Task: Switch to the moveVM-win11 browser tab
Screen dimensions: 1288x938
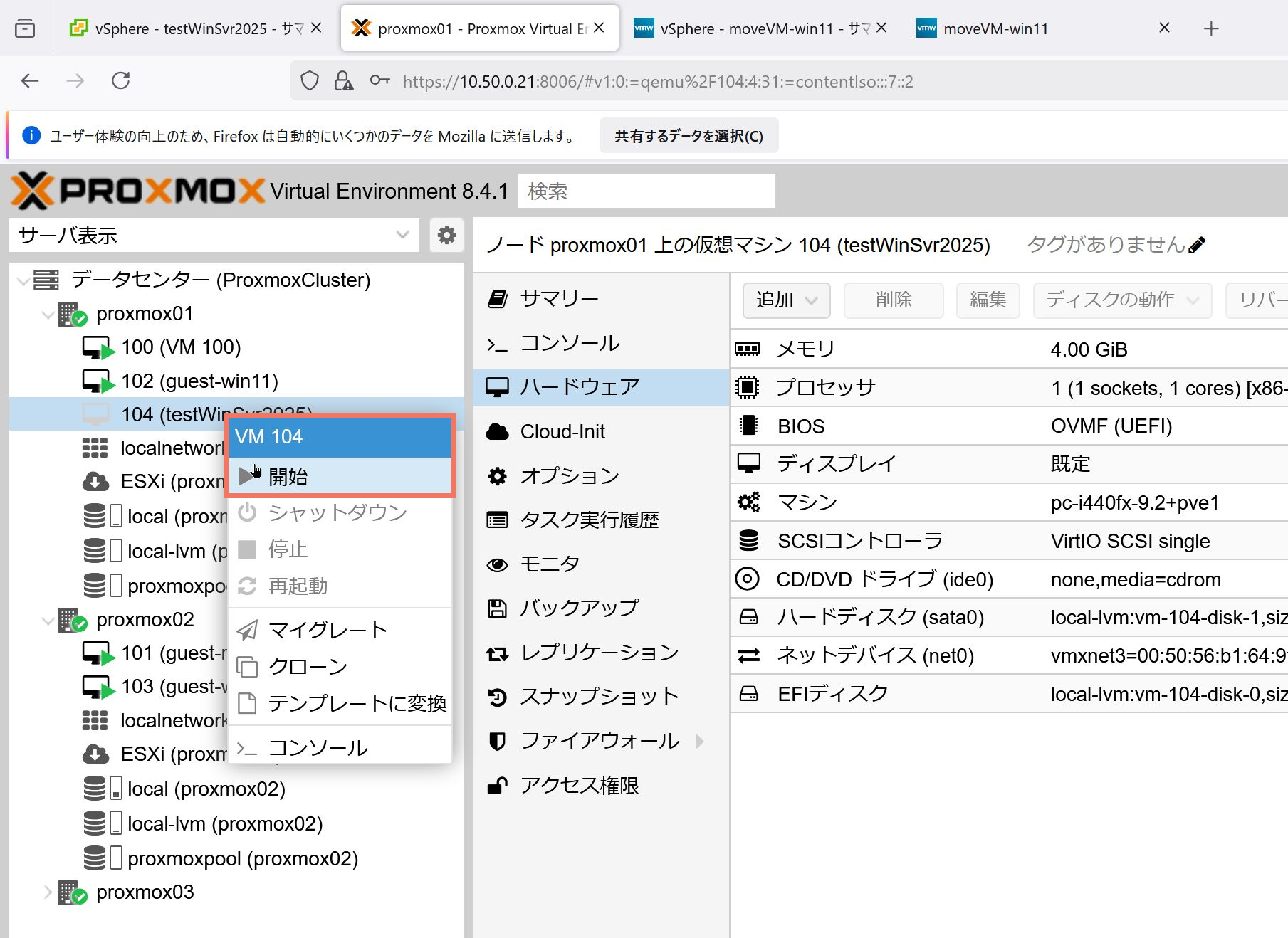Action: coord(995,28)
